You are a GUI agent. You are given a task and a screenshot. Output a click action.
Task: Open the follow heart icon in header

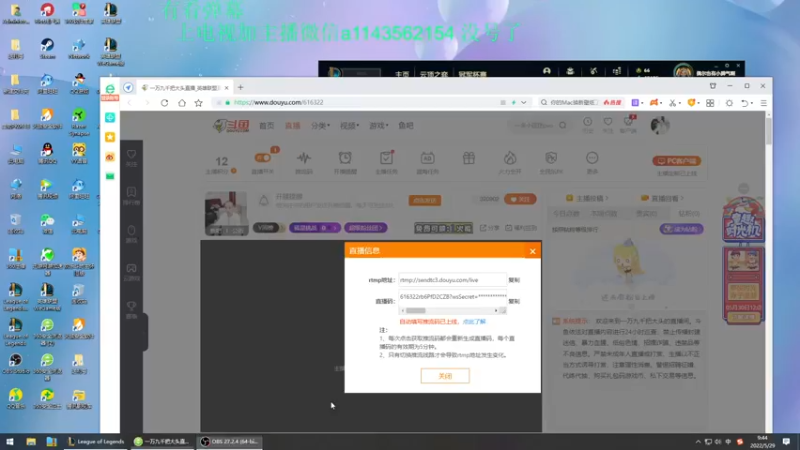pos(608,122)
